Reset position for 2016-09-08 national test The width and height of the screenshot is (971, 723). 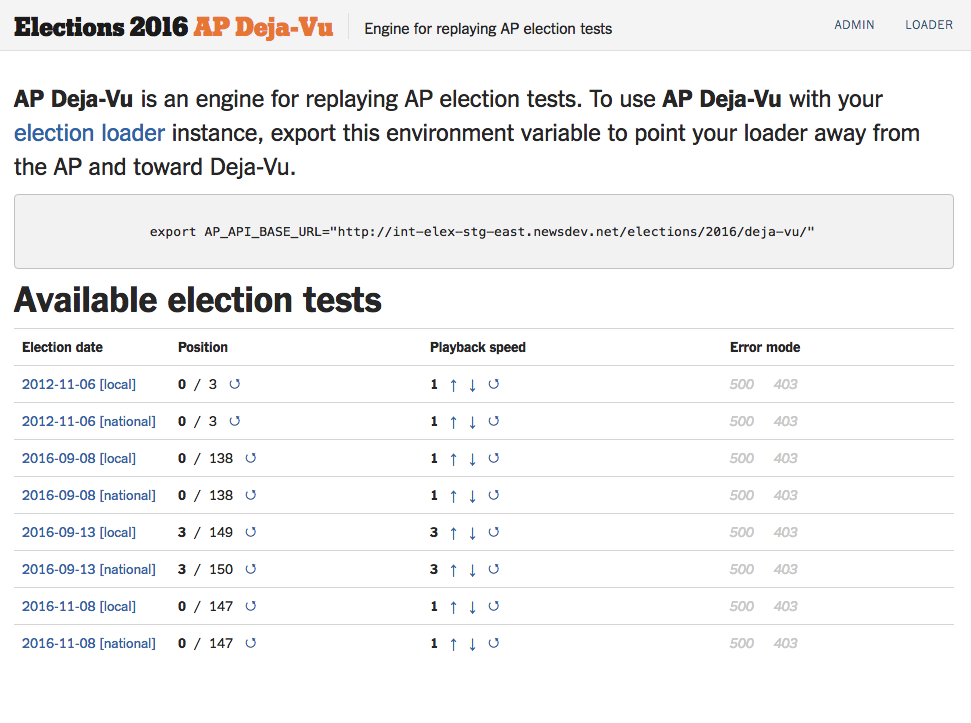[x=251, y=495]
